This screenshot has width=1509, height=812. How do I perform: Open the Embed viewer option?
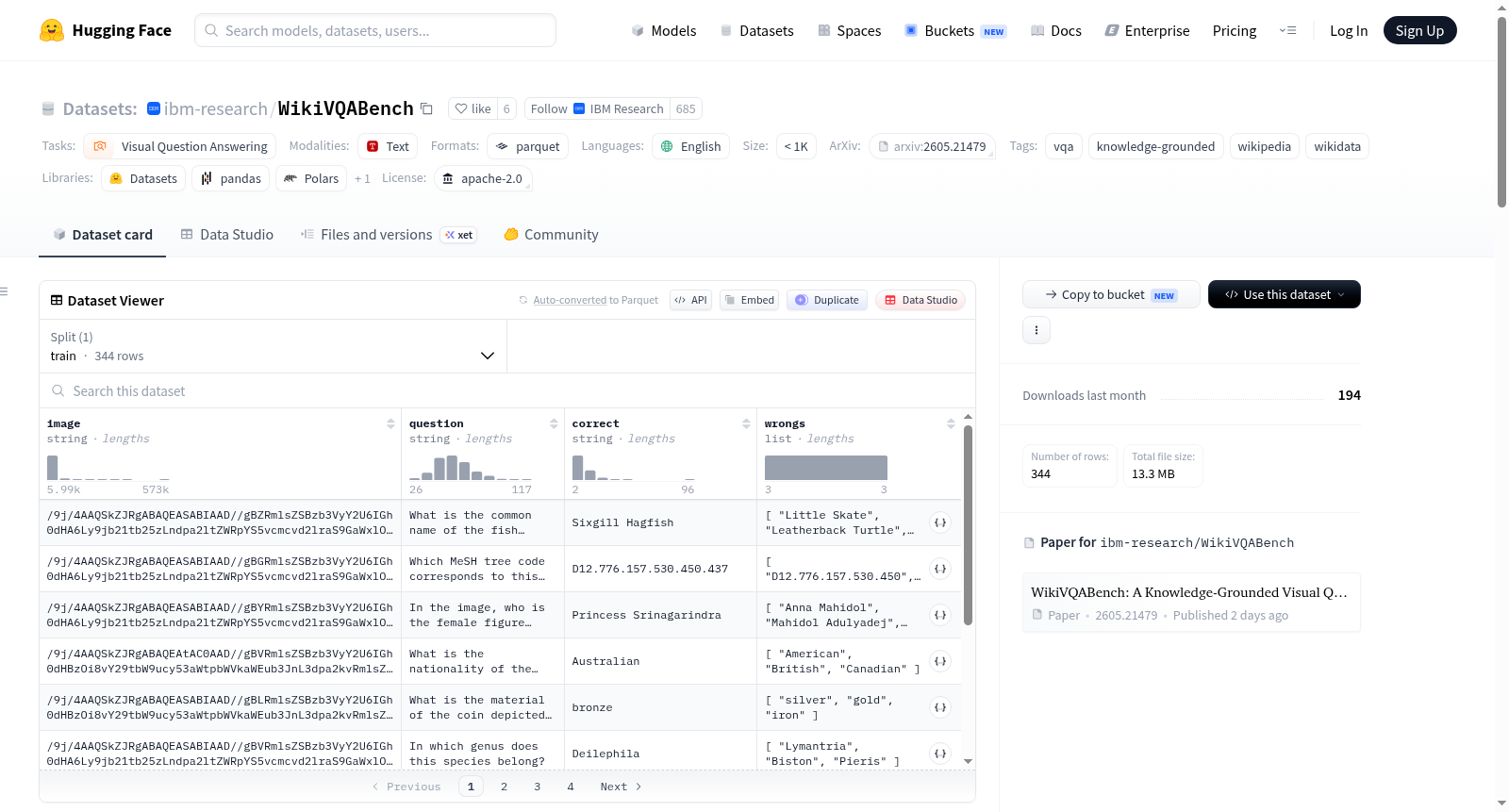(x=749, y=300)
